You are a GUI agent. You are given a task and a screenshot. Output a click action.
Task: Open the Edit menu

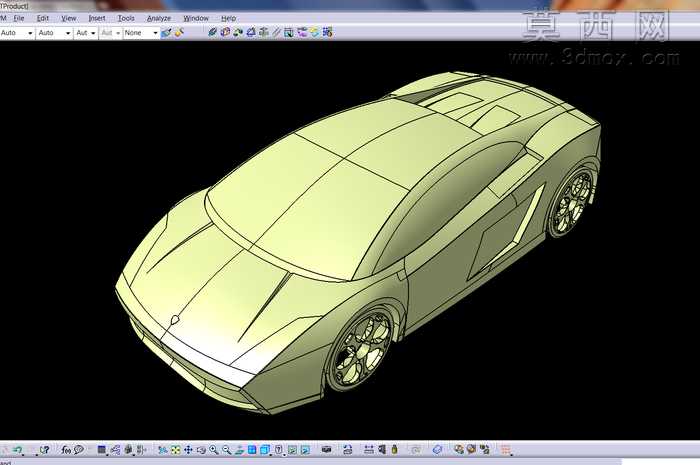click(x=42, y=18)
